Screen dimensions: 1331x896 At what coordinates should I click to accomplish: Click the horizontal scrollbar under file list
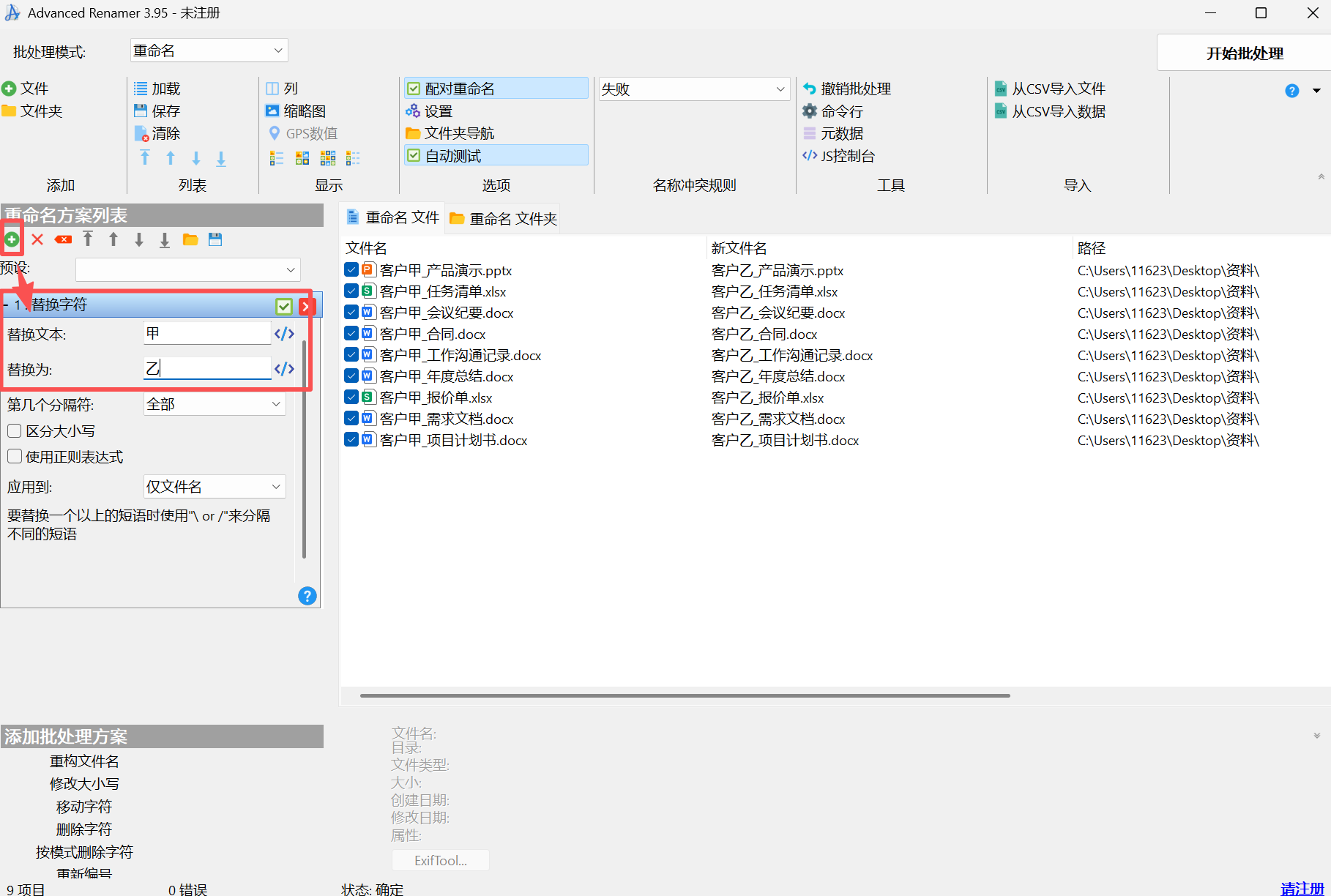click(685, 695)
